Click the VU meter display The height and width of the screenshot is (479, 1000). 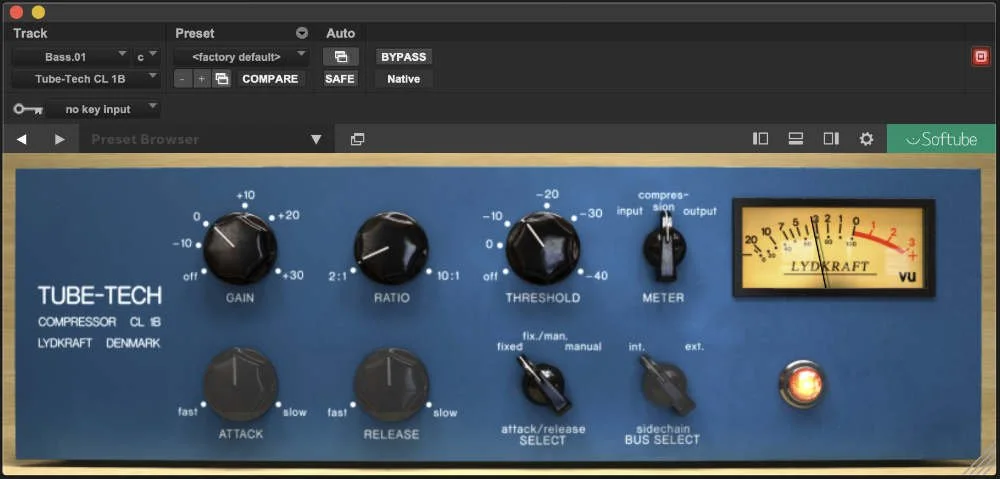tap(834, 247)
